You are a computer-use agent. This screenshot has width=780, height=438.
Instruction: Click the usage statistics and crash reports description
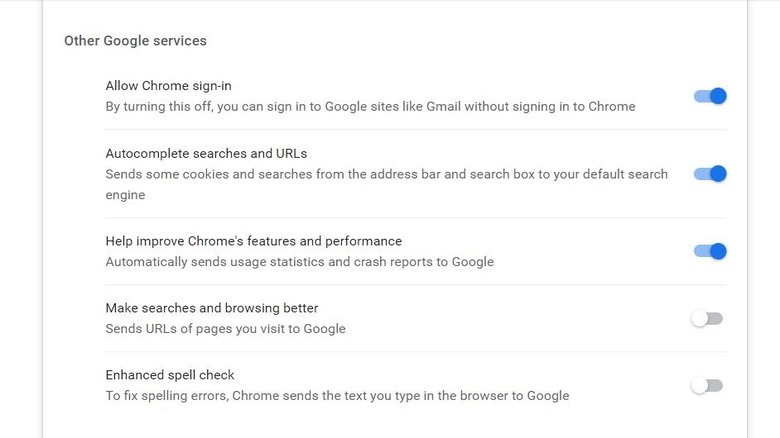coord(300,262)
